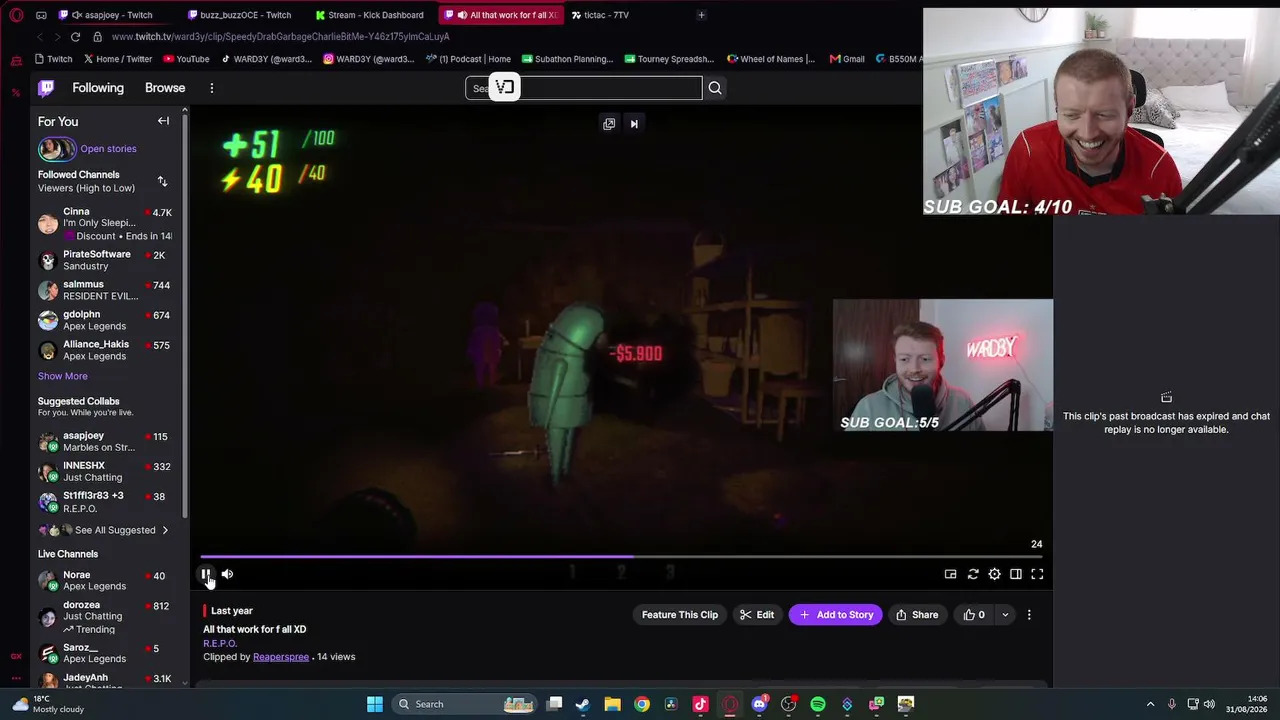1280x720 pixels.
Task: Open the YouTube bookmark
Action: (186, 59)
